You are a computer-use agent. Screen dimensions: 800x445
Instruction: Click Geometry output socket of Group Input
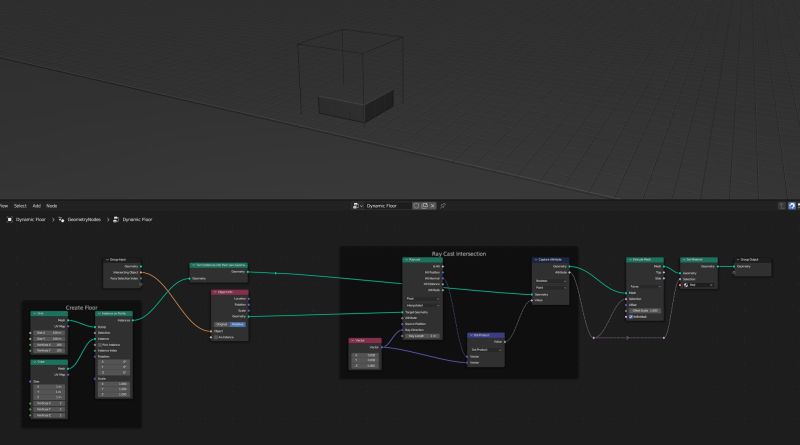pos(141,266)
